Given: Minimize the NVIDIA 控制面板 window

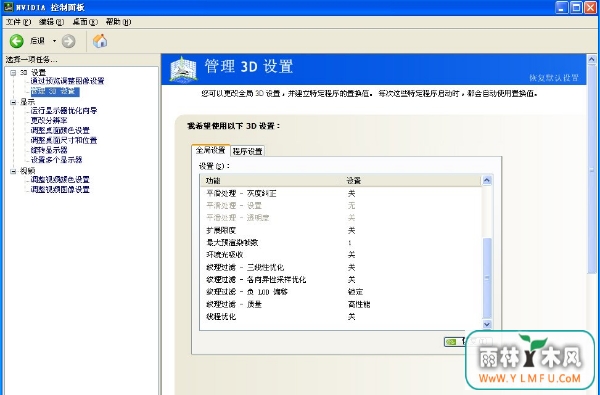Looking at the screenshot, I should [x=561, y=7].
